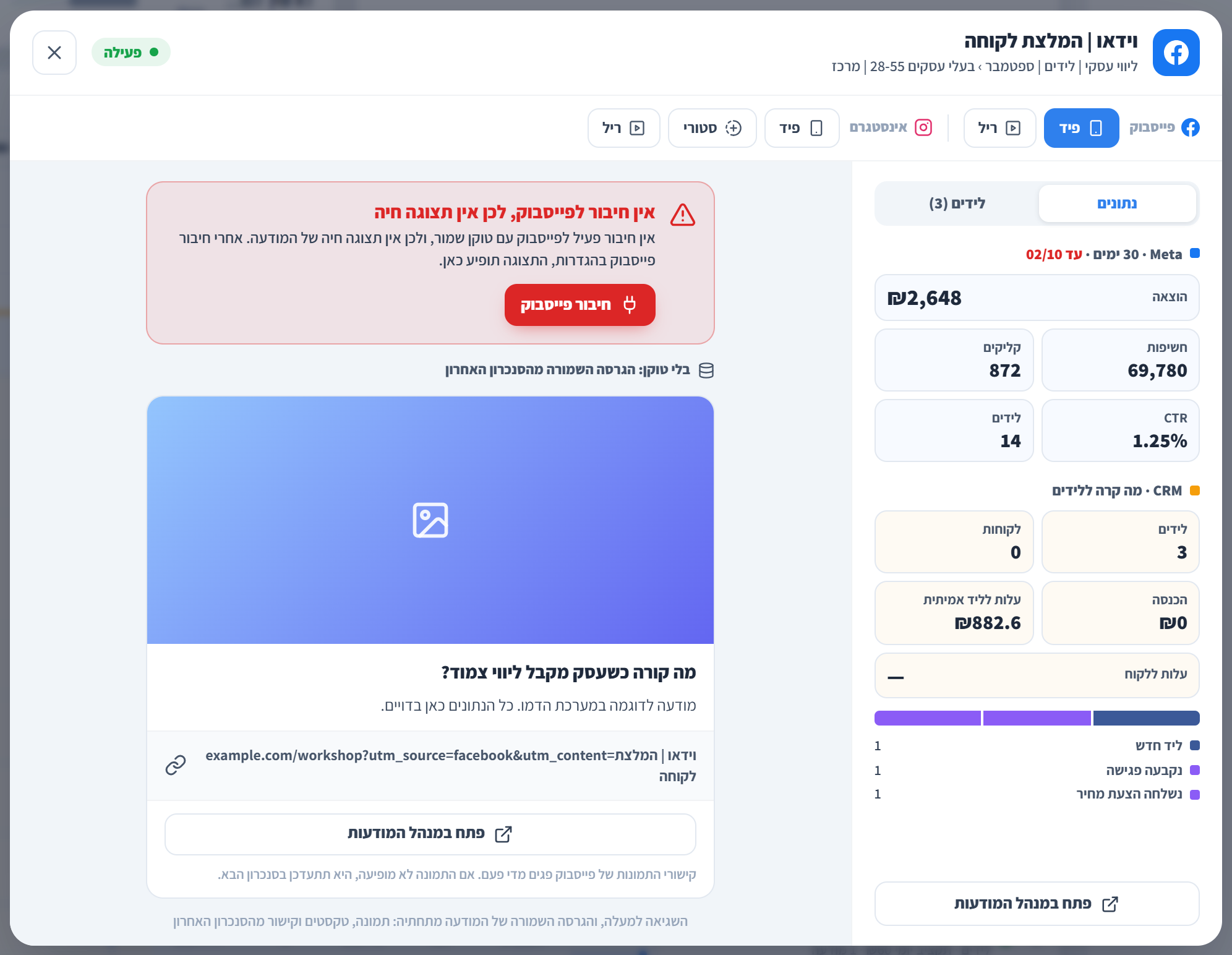This screenshot has height=955, width=1232.
Task: Open the ad in Ads Manager from the sidebar
Action: tap(1037, 904)
